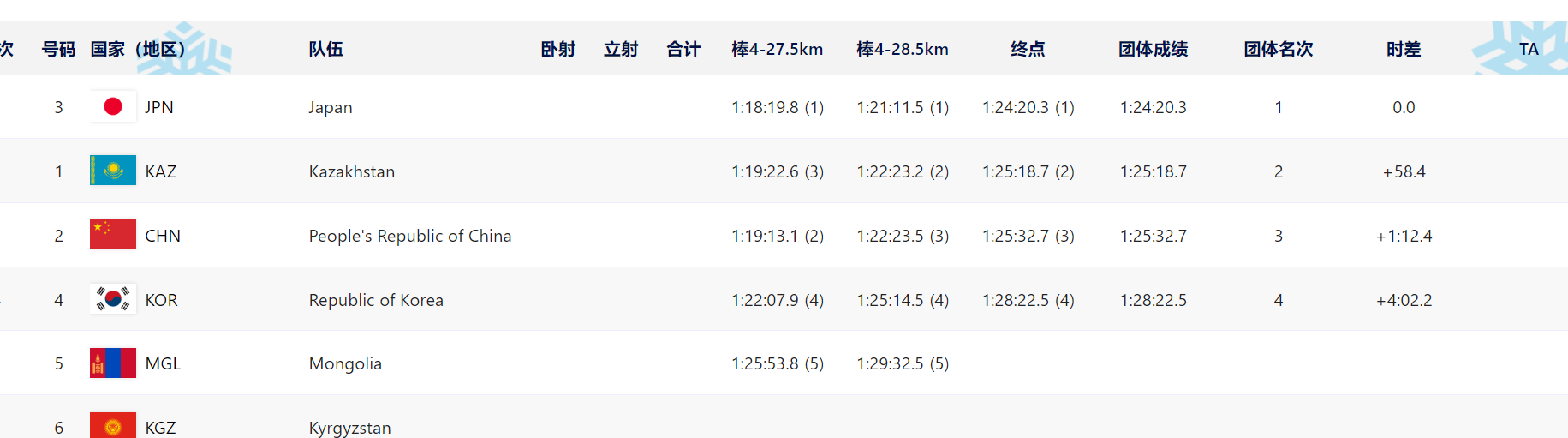Click the China flag icon

[x=113, y=235]
